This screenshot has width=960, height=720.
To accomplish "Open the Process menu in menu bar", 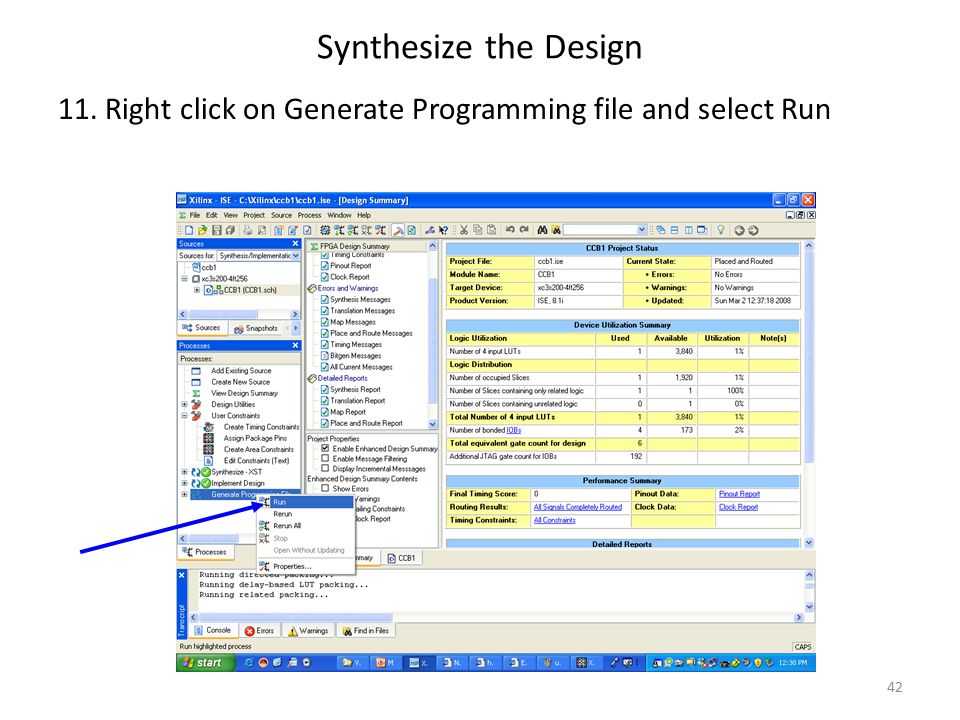I will [x=309, y=216].
